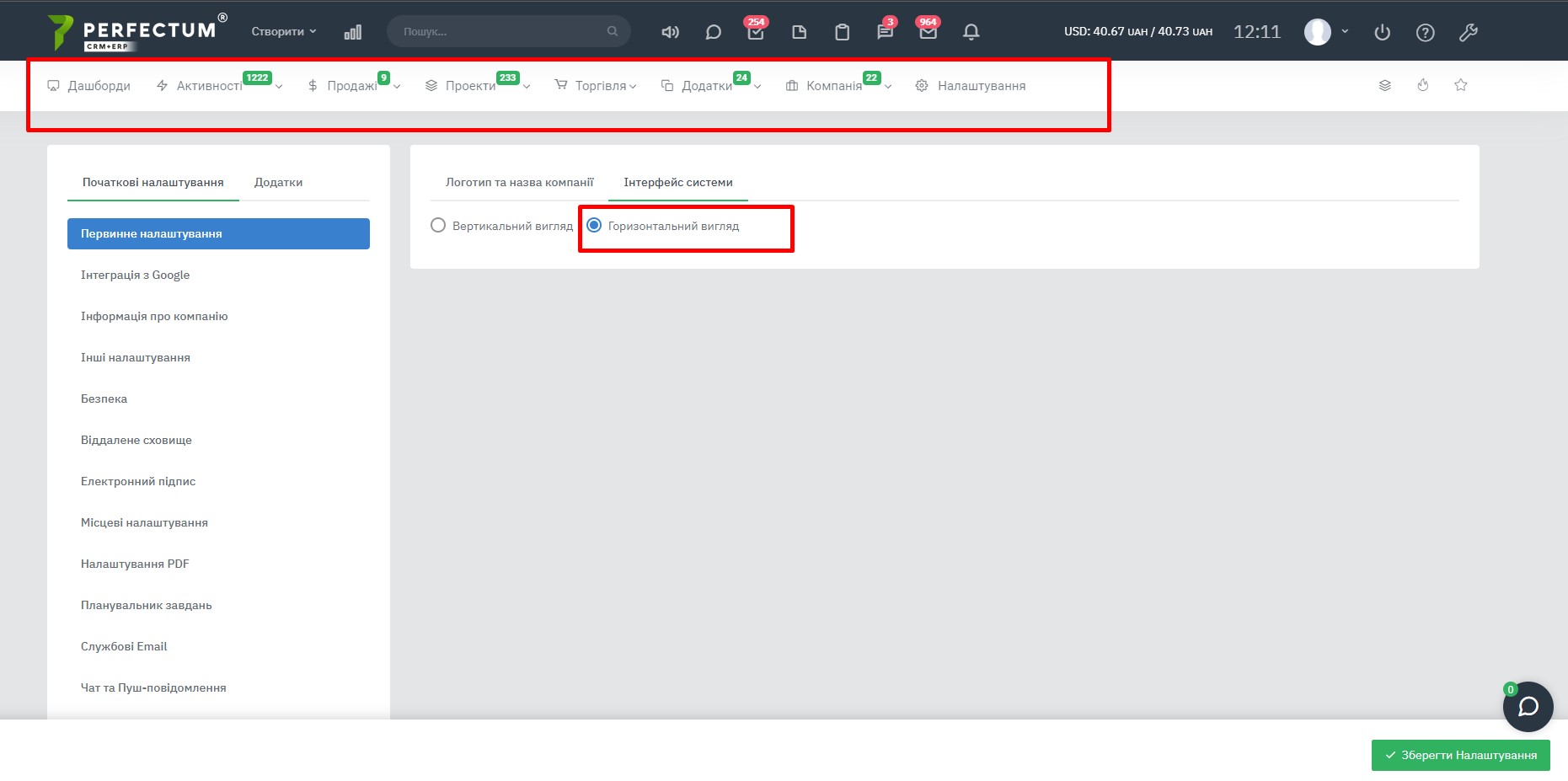The height and width of the screenshot is (781, 1568).
Task: Open the floating chat bubble widget
Action: coord(1528,706)
